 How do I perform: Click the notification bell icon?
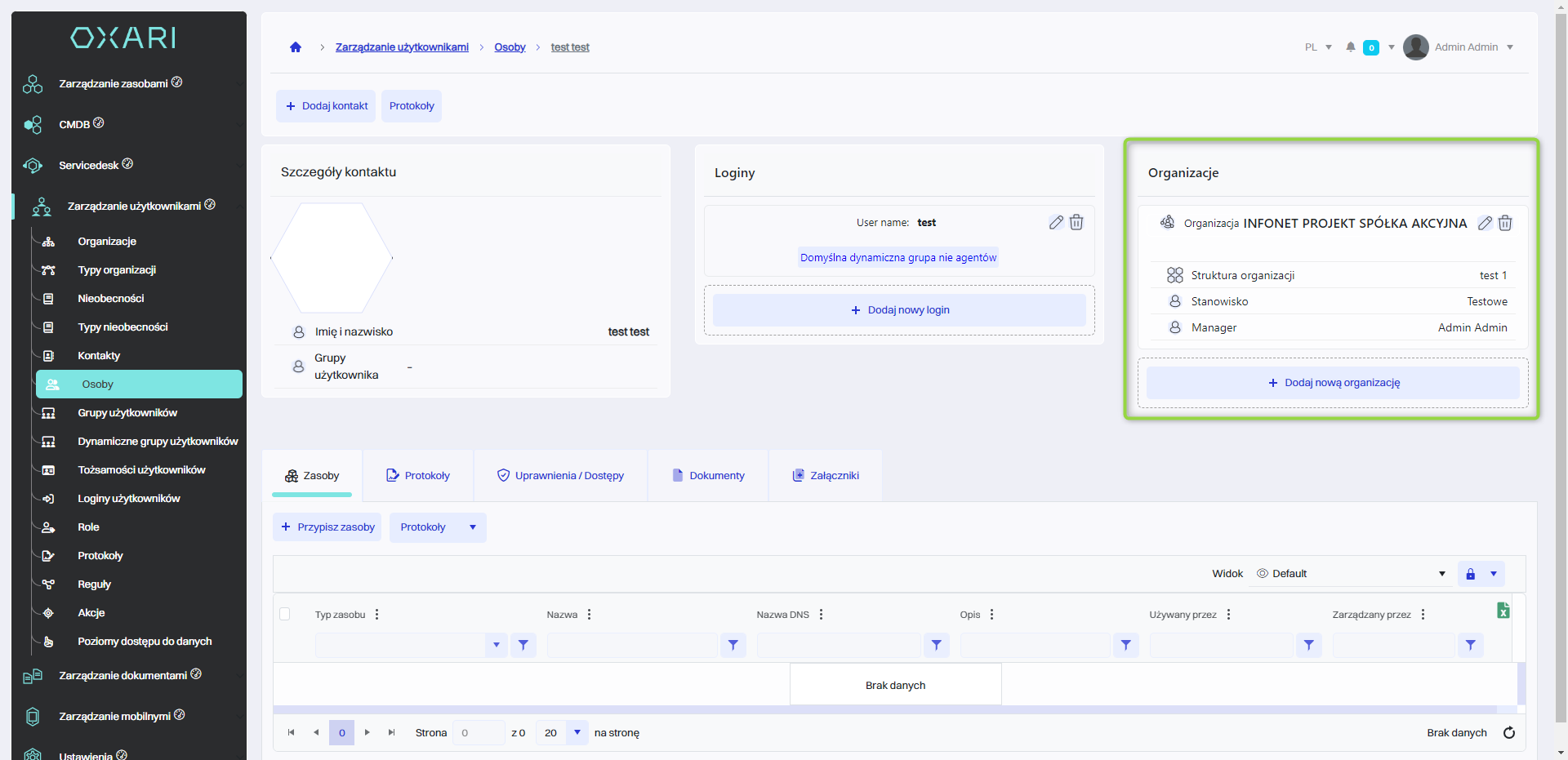tap(1351, 47)
